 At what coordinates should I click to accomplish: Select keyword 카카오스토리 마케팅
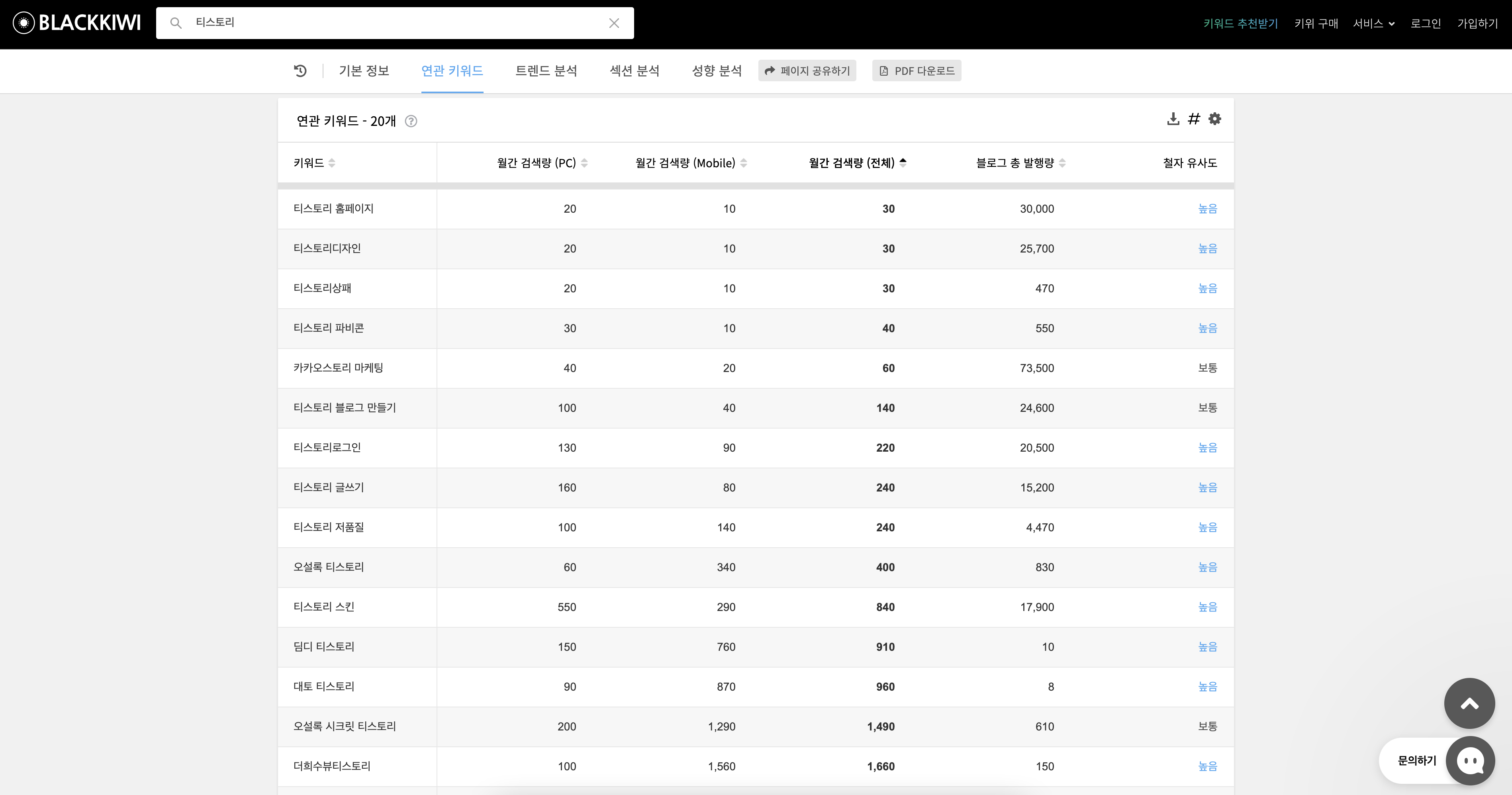pos(338,368)
